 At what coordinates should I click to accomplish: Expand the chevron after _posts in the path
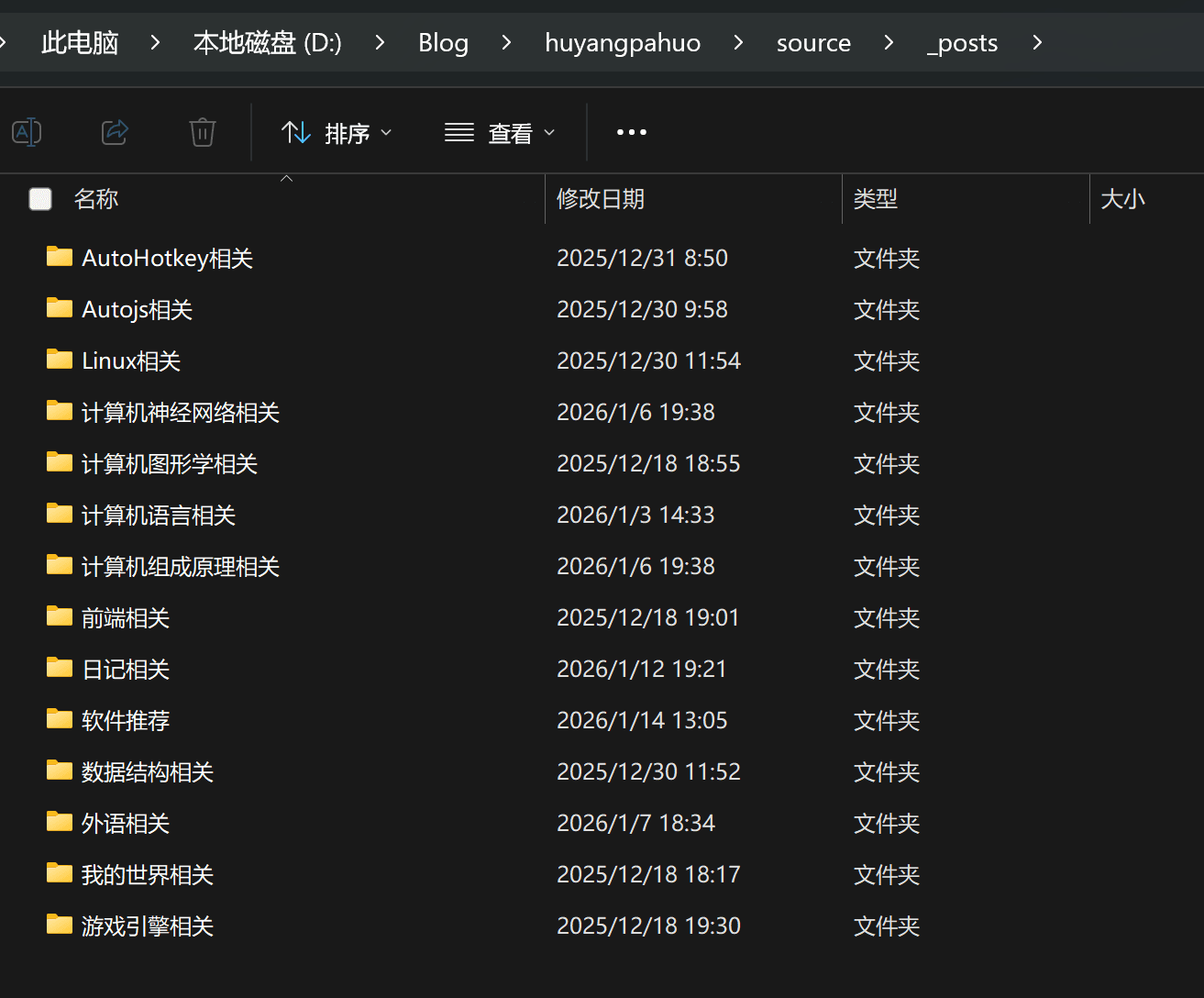[1037, 42]
